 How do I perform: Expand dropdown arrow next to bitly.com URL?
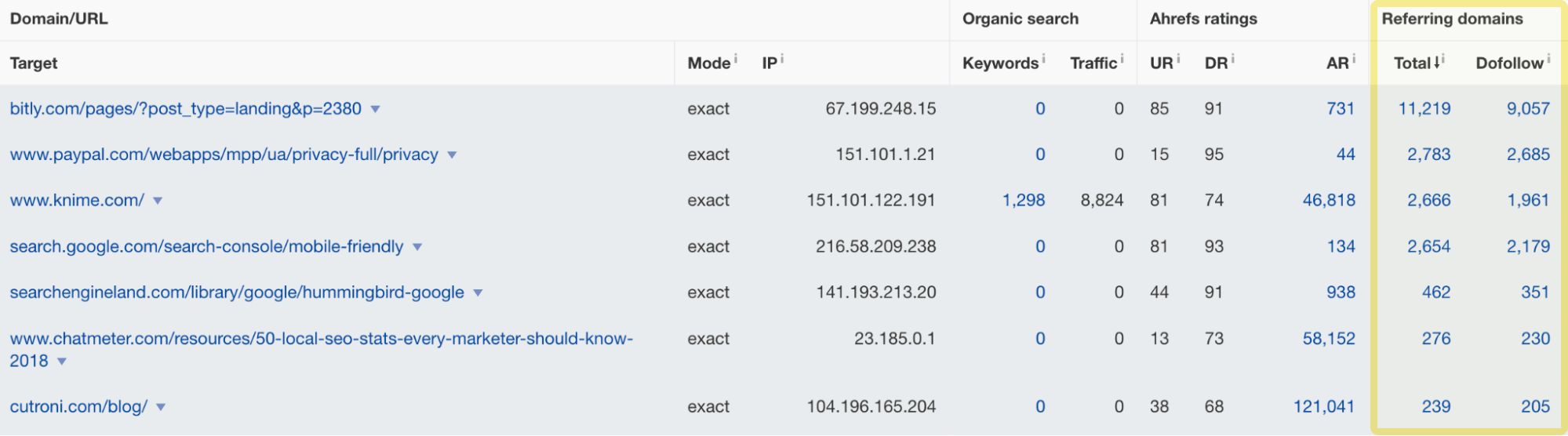tap(375, 110)
